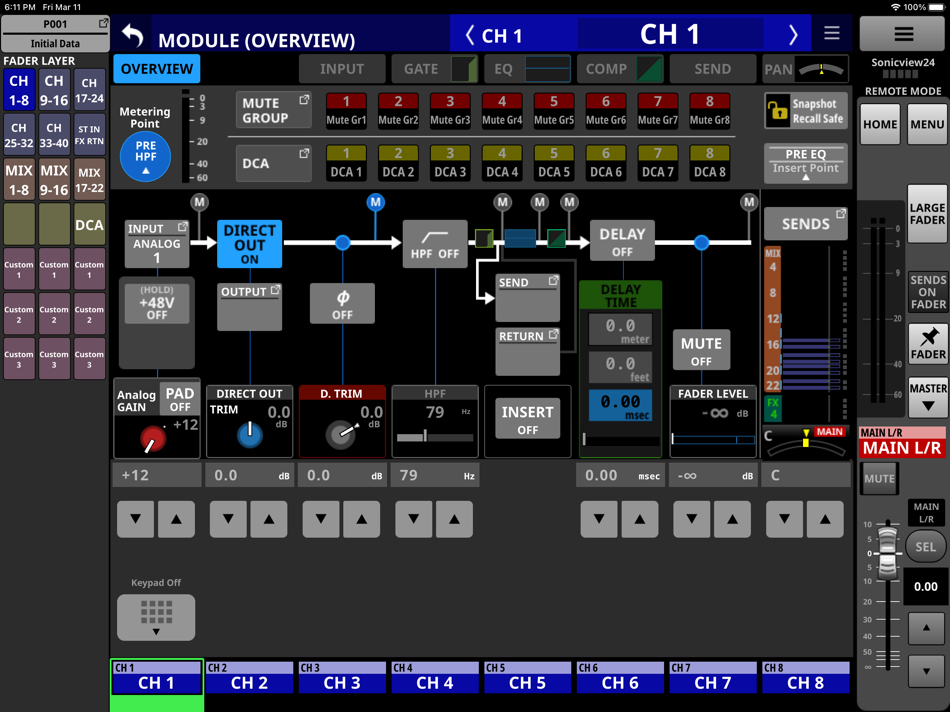Open the EQ block in signal flow

520,239
